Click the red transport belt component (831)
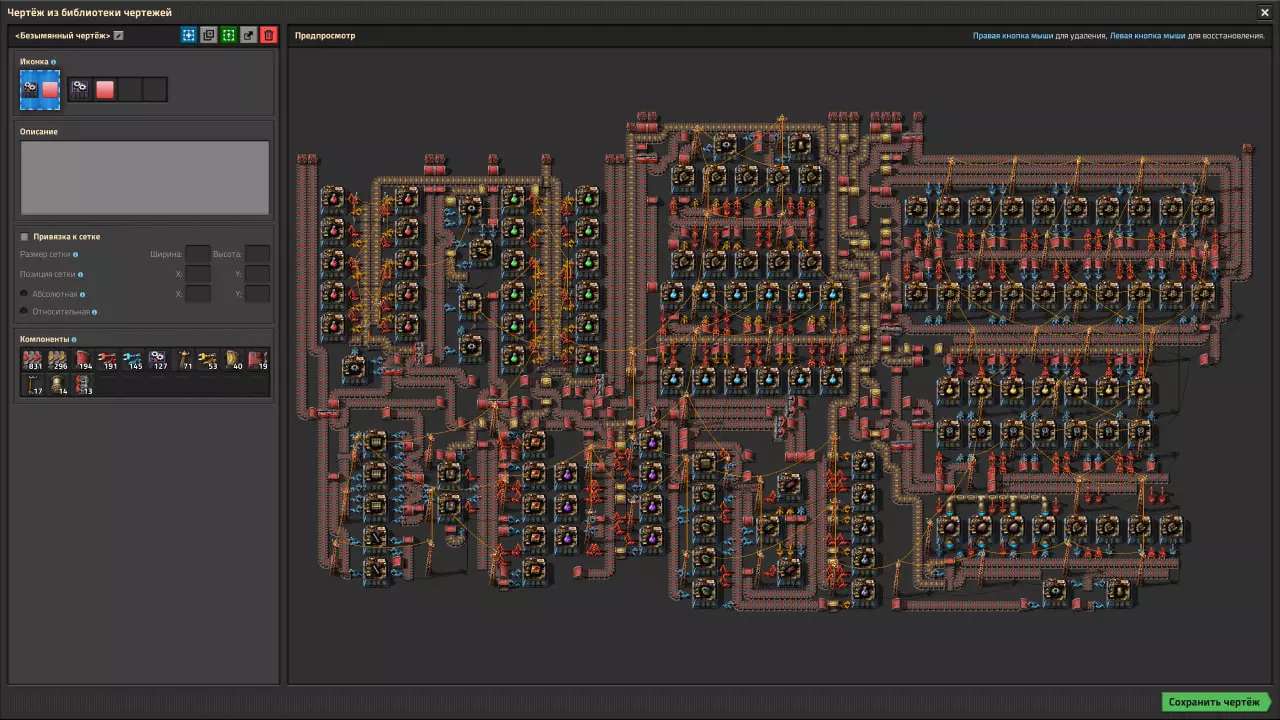The image size is (1280, 720). 33,361
